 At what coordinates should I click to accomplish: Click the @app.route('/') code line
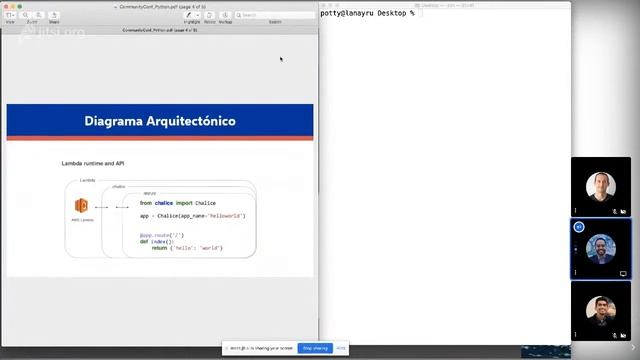tap(162, 235)
